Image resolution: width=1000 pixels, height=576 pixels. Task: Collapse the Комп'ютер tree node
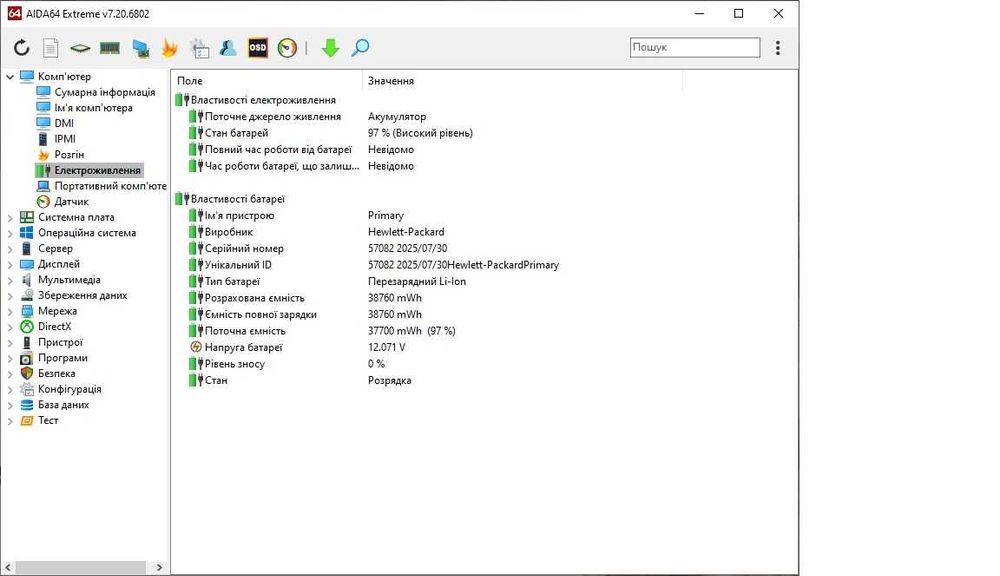pos(10,77)
